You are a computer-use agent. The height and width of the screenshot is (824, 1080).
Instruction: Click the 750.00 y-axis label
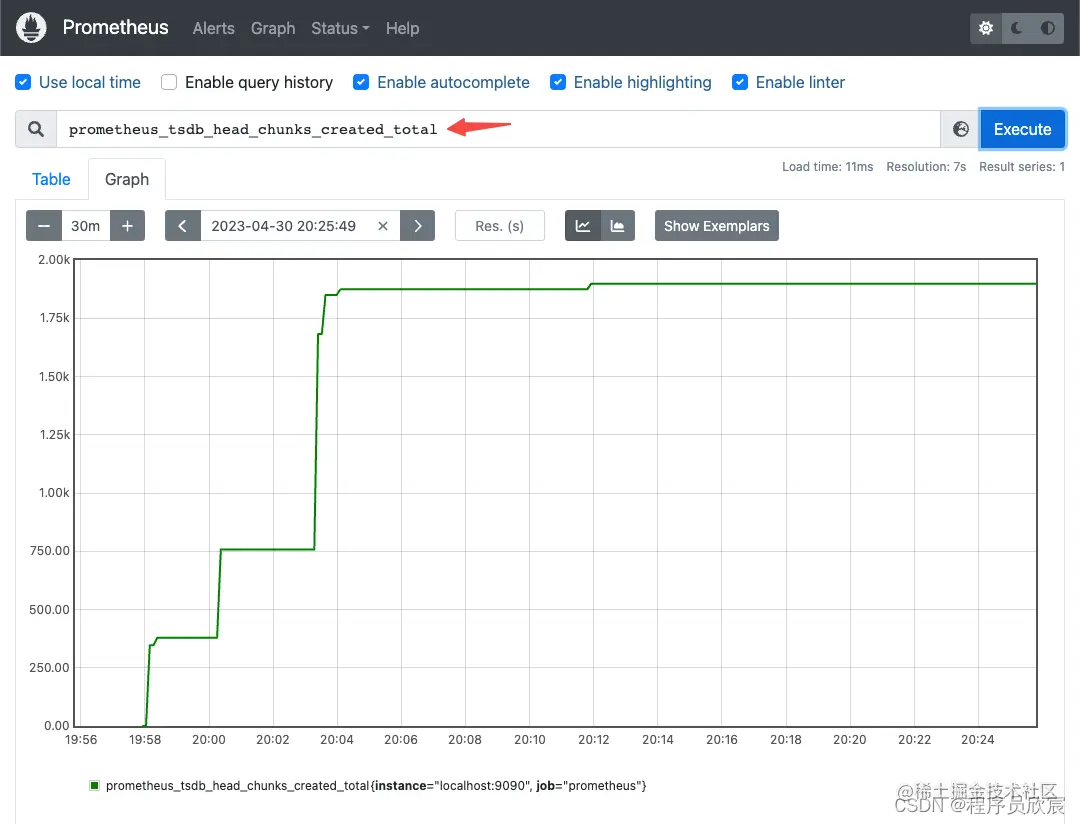50,550
